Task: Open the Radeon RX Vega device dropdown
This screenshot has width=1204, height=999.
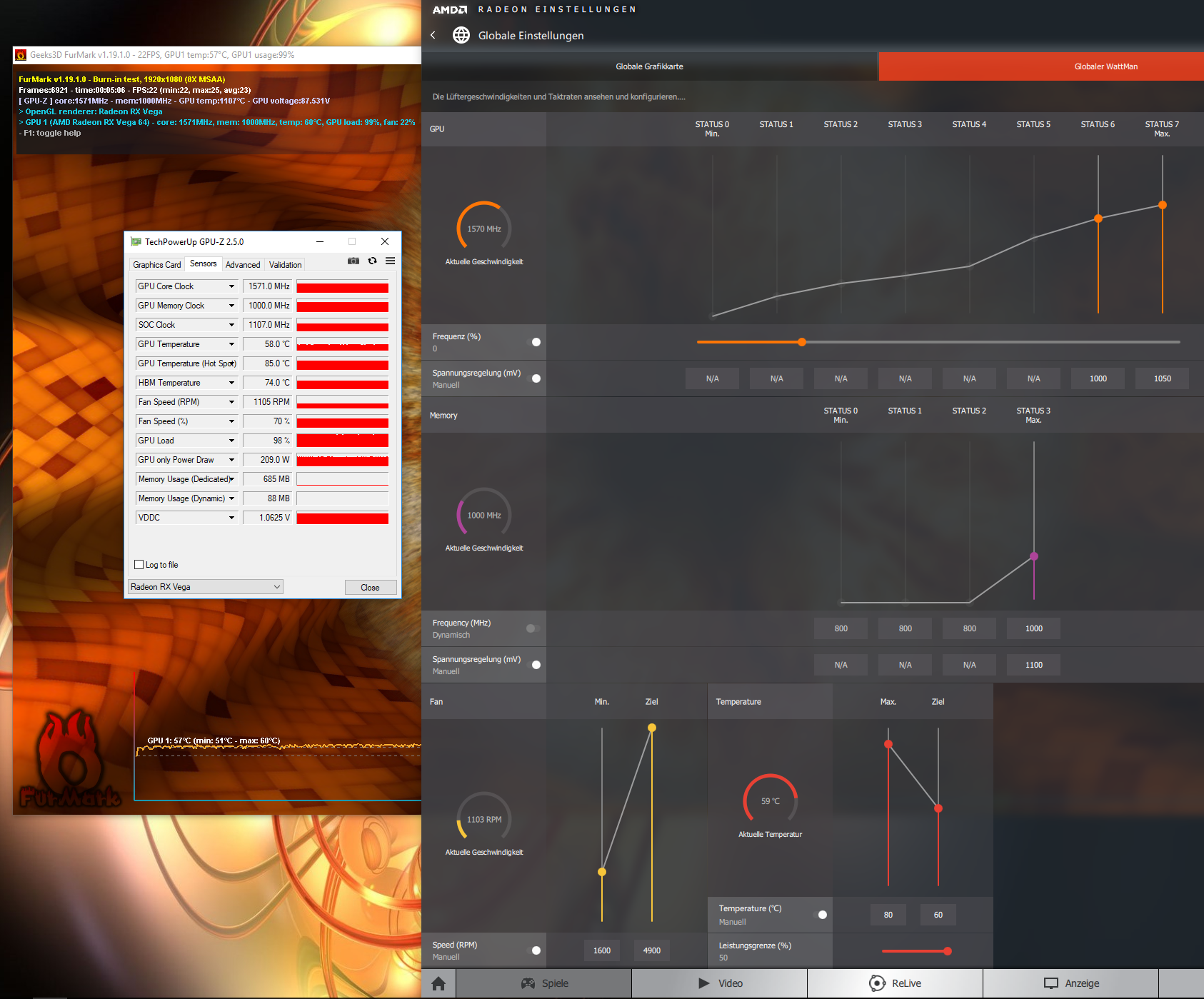Action: pyautogui.click(x=206, y=587)
